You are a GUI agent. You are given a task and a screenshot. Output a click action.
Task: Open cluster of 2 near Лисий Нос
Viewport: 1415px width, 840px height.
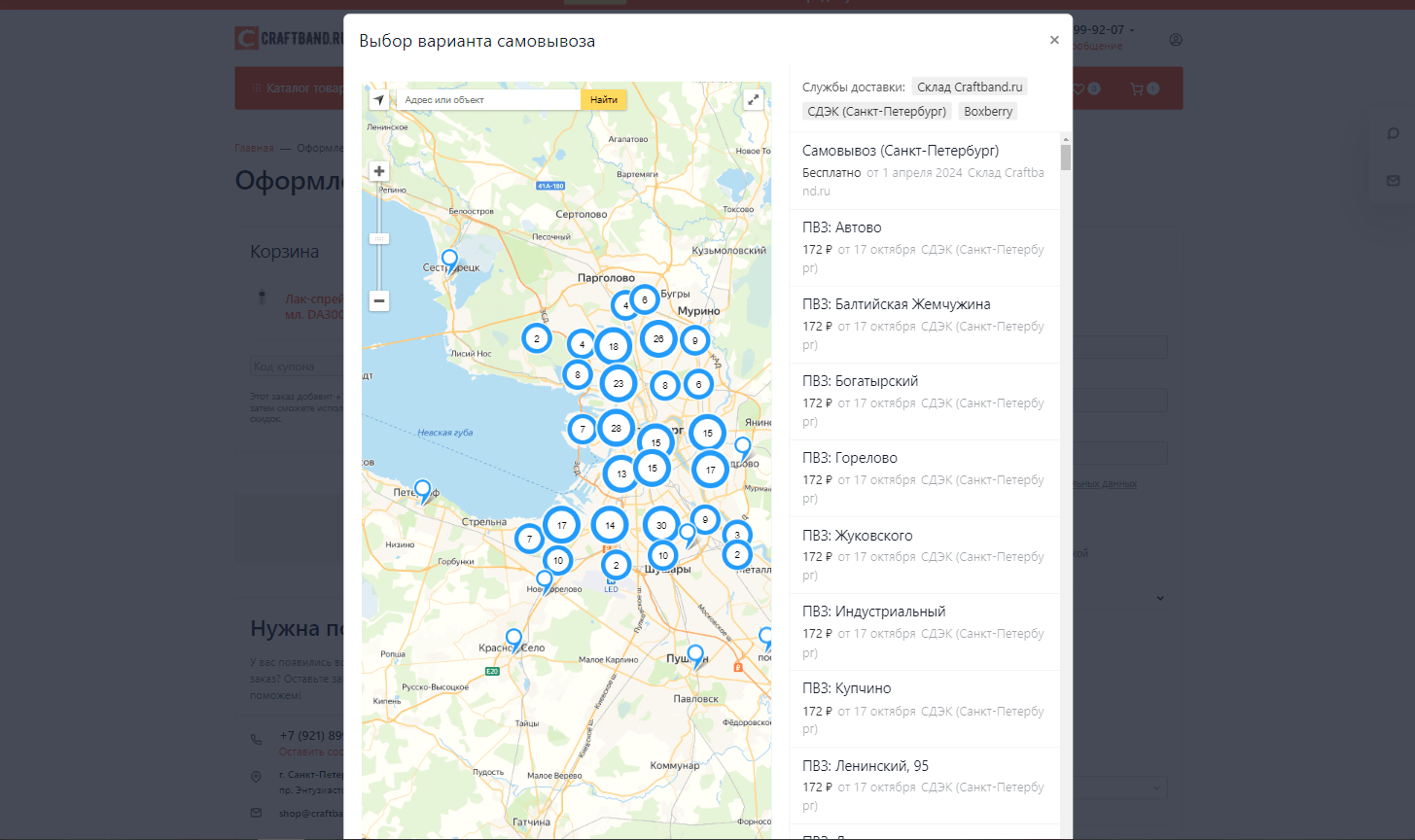pyautogui.click(x=537, y=338)
